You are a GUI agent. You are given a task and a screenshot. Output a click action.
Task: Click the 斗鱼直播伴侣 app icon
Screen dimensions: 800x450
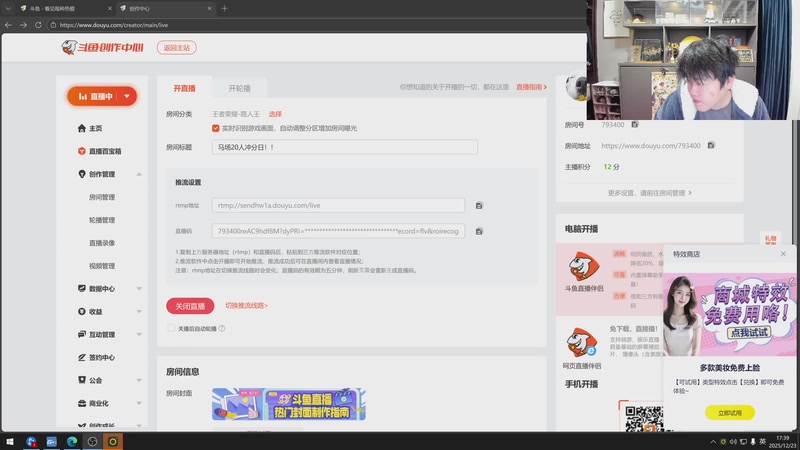(x=584, y=266)
